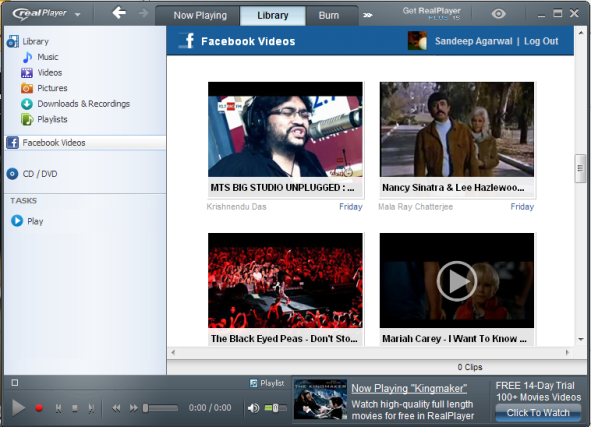
Task: Click the Previous track button
Action: (x=58, y=408)
